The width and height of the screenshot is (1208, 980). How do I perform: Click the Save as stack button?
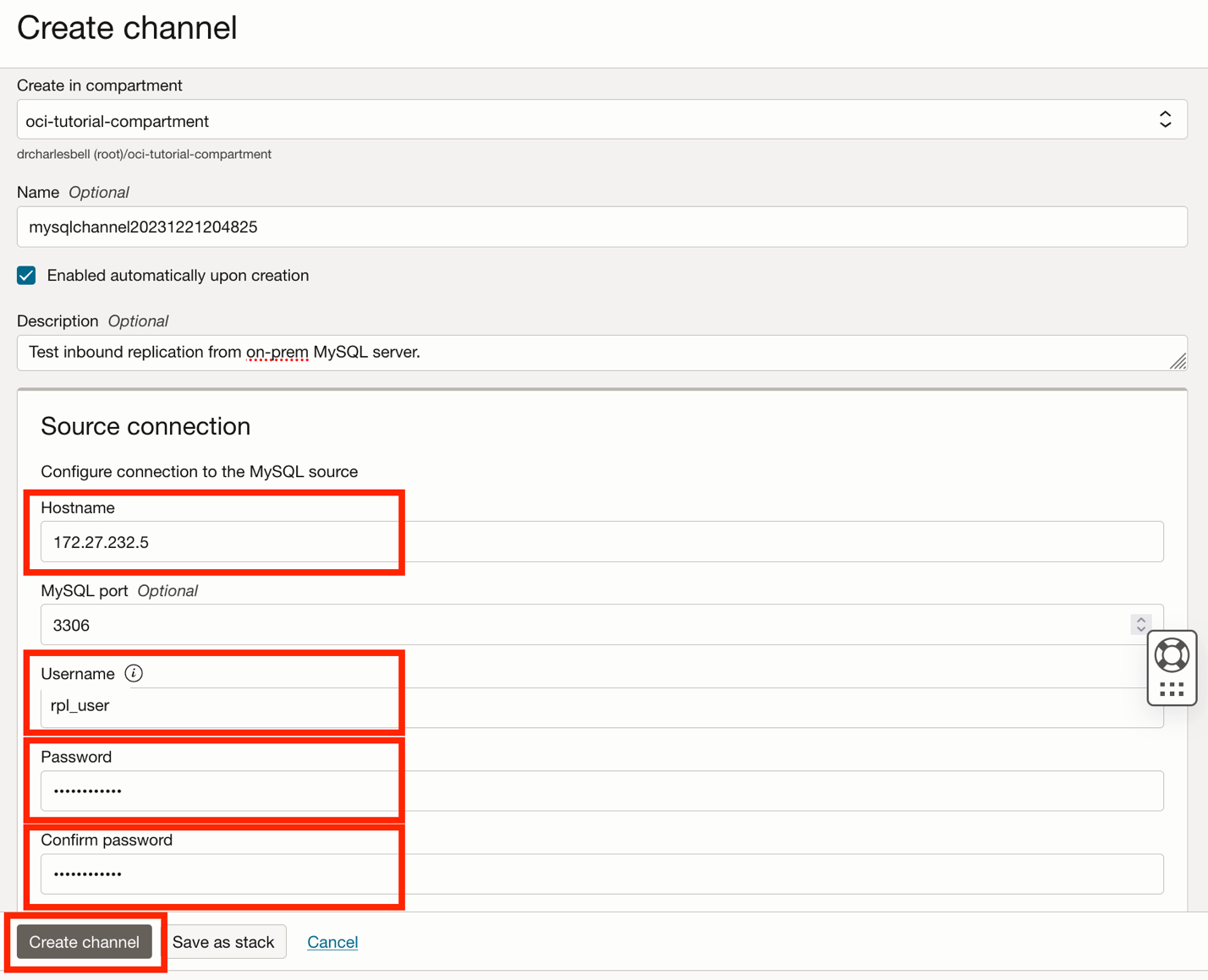[223, 942]
